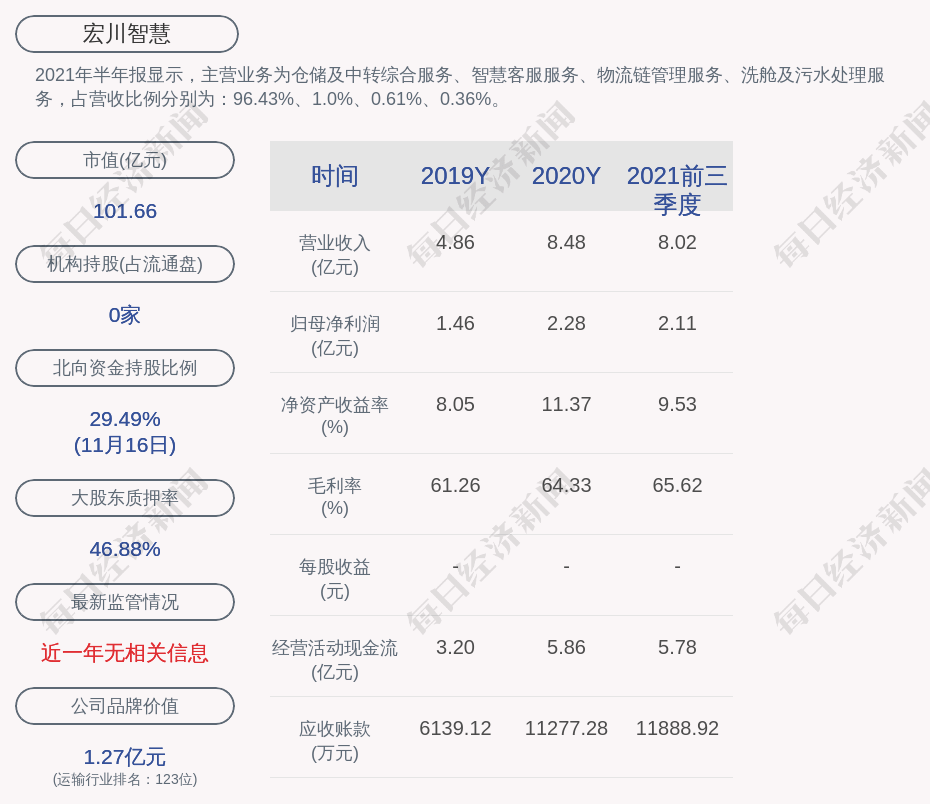Click the gross margin value 61.26
Viewport: 930px width, 804px height.
pos(455,485)
